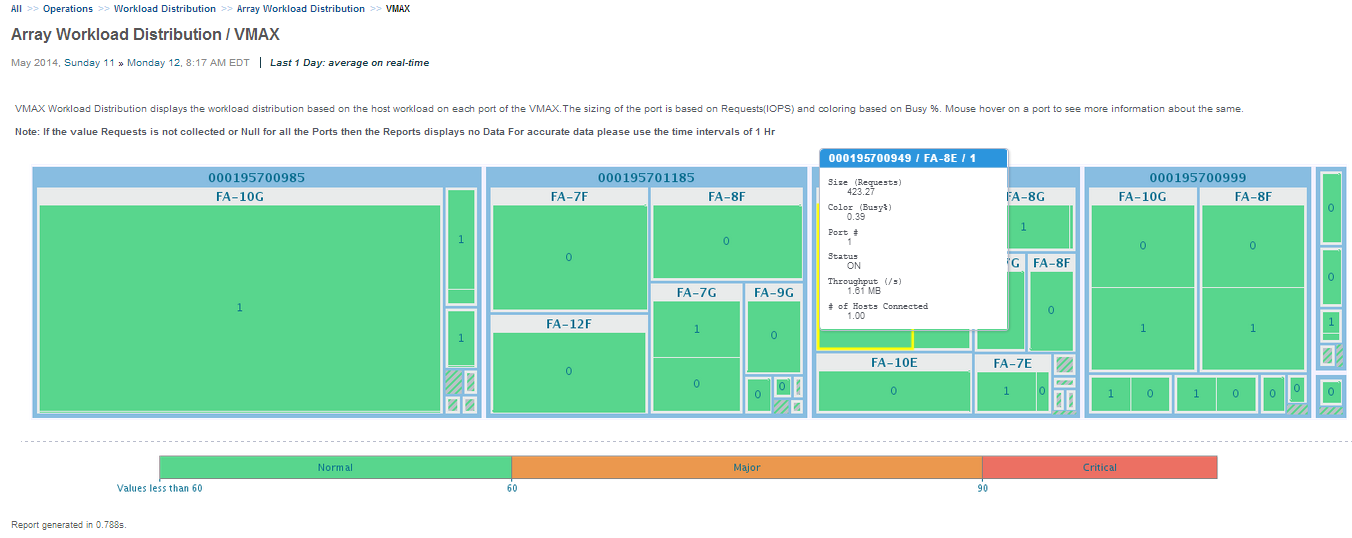Click the large port 1 block under 000195700985 FA-10G
The image size is (1352, 538).
click(240, 308)
